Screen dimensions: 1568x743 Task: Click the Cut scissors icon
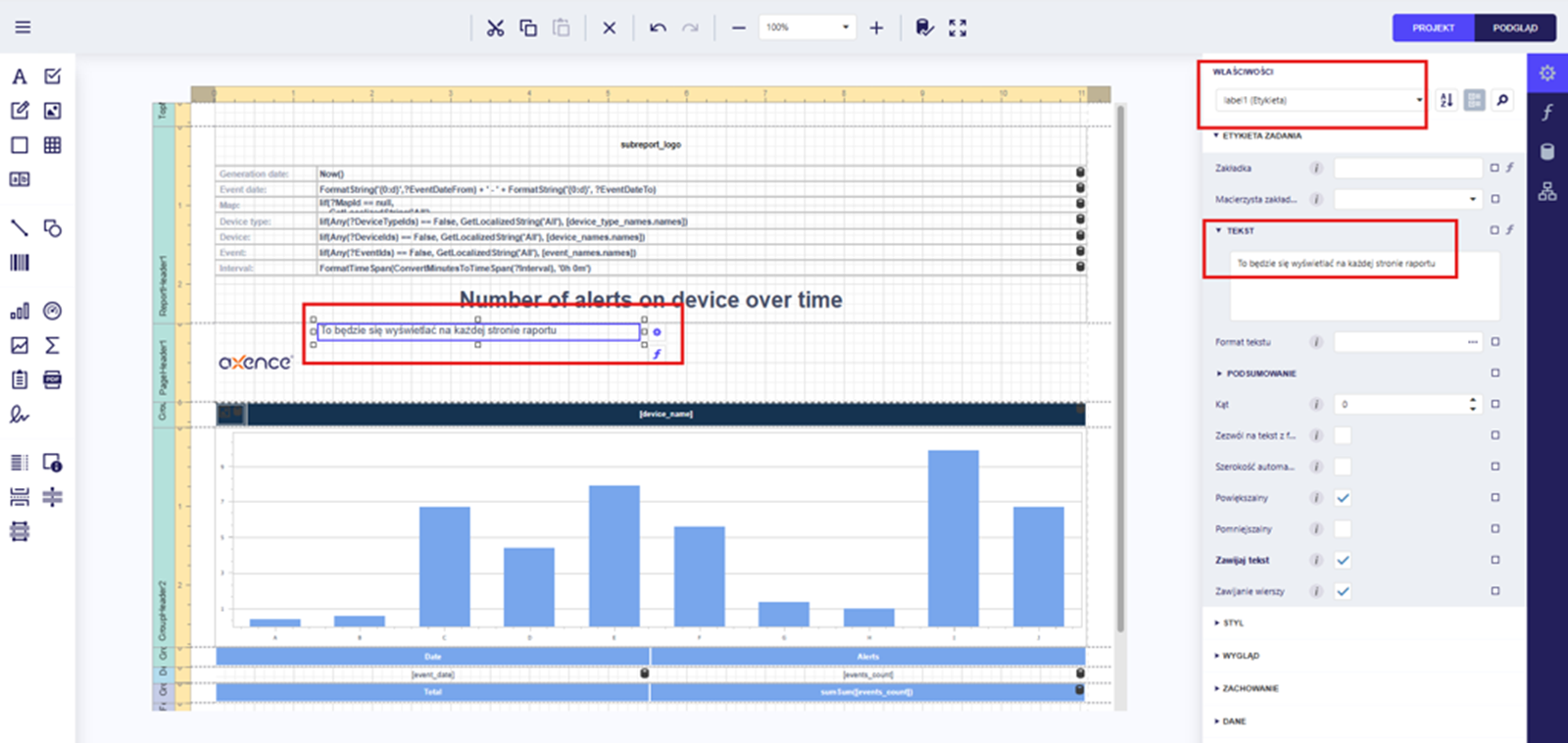[495, 27]
